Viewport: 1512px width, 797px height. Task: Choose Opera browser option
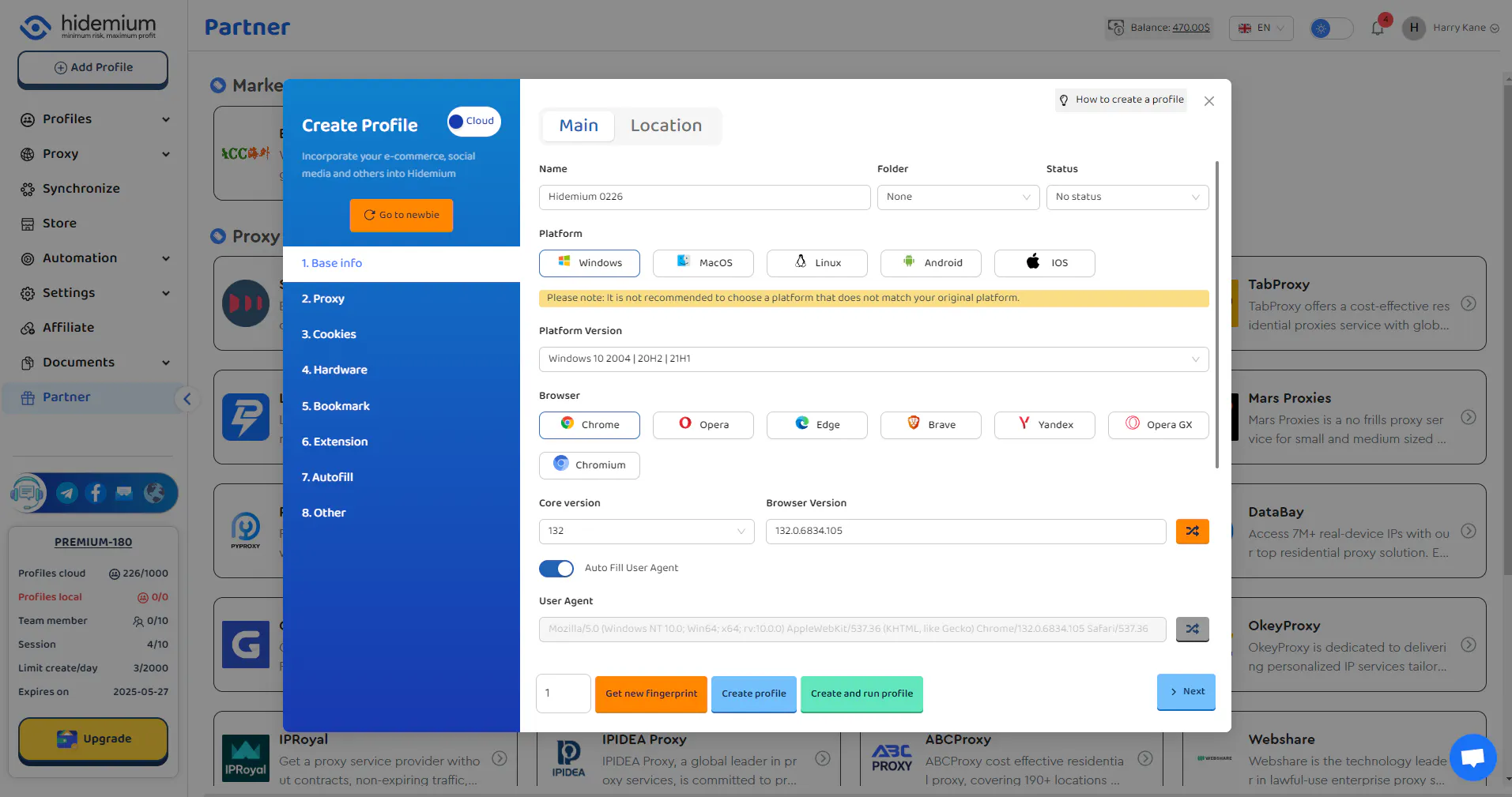703,425
